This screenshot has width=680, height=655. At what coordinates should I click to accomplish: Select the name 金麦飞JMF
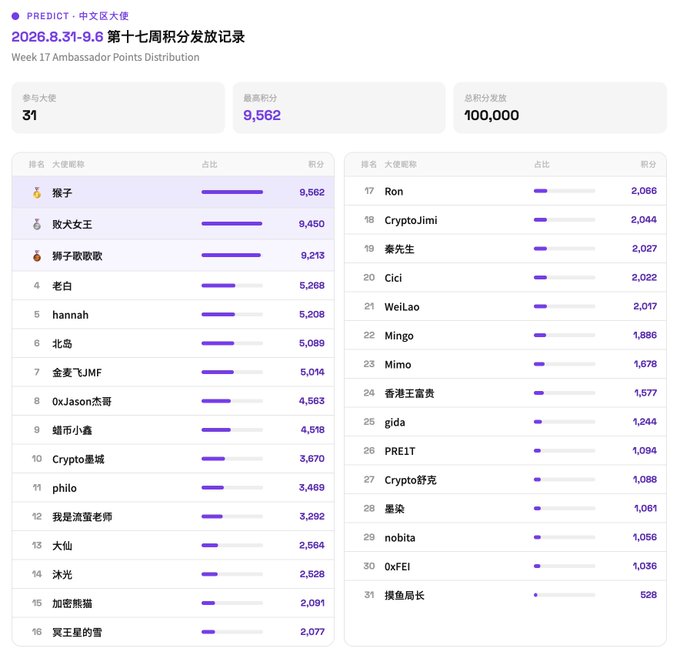(77, 373)
